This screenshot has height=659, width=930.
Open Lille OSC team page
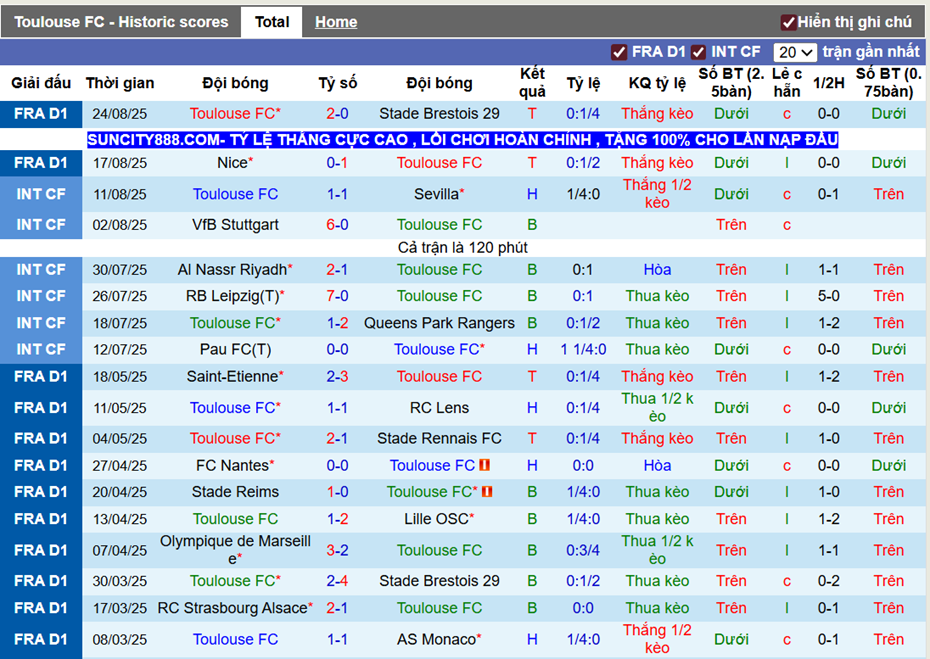click(x=439, y=519)
